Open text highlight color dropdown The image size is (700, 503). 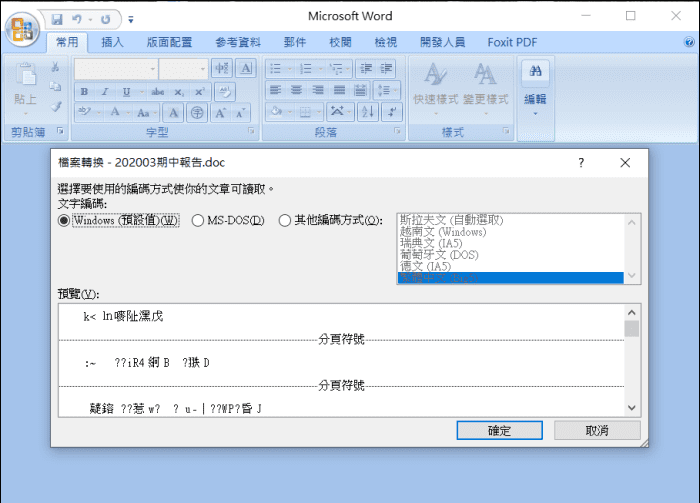click(99, 112)
